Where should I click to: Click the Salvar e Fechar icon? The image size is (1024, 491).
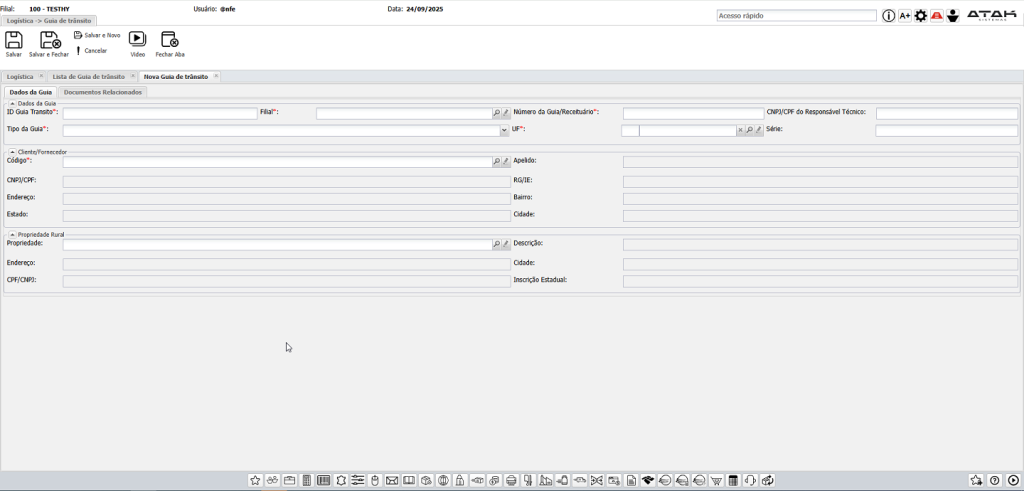[x=49, y=40]
